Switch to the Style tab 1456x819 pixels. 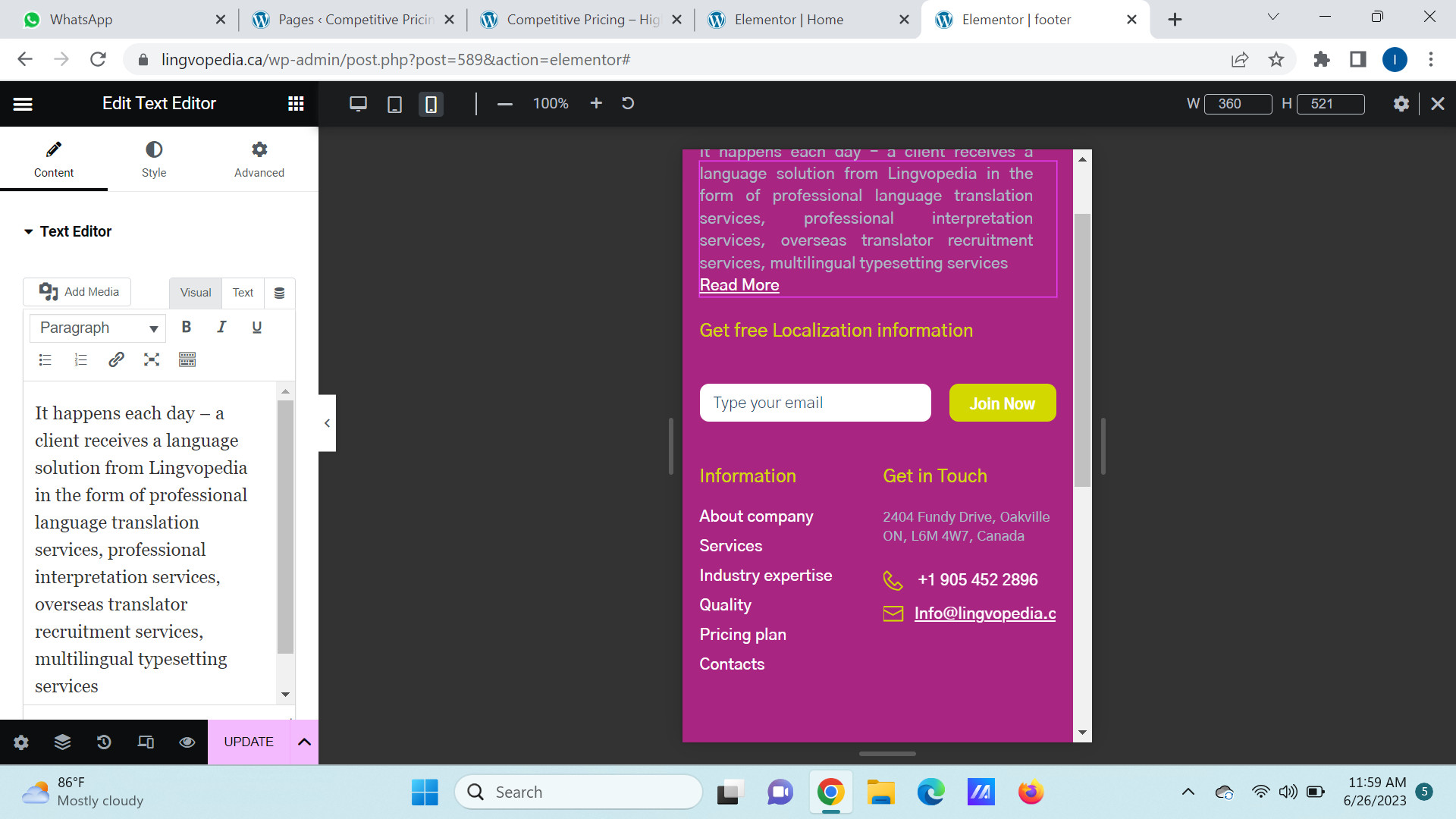coord(154,158)
